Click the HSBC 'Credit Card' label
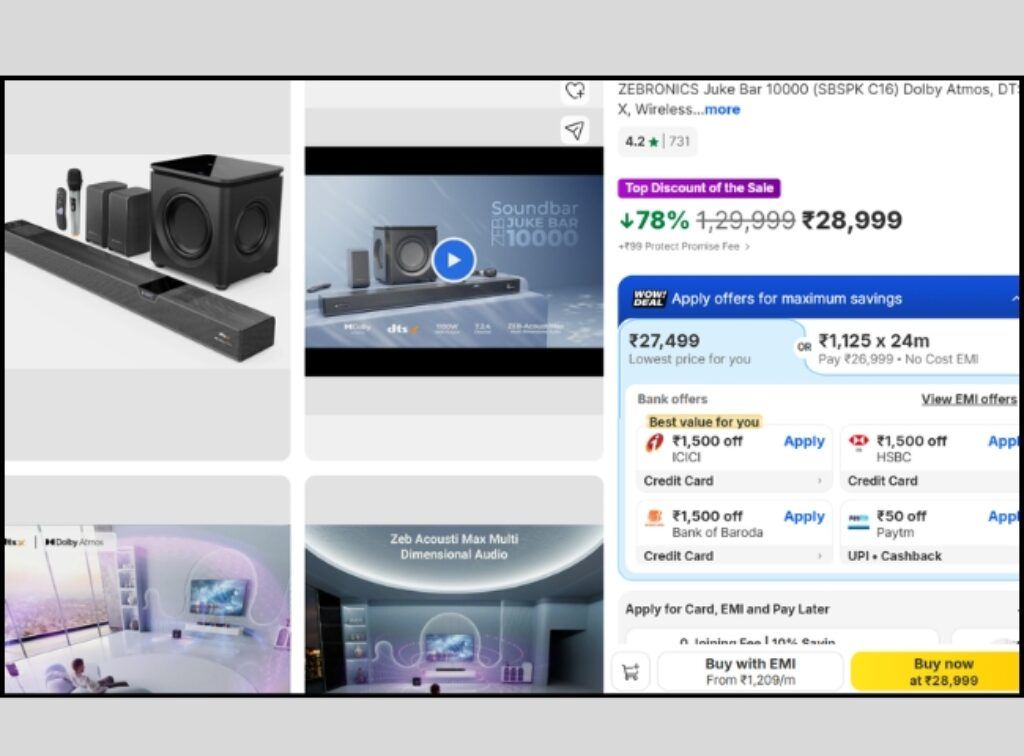This screenshot has height=756, width=1024. [882, 481]
